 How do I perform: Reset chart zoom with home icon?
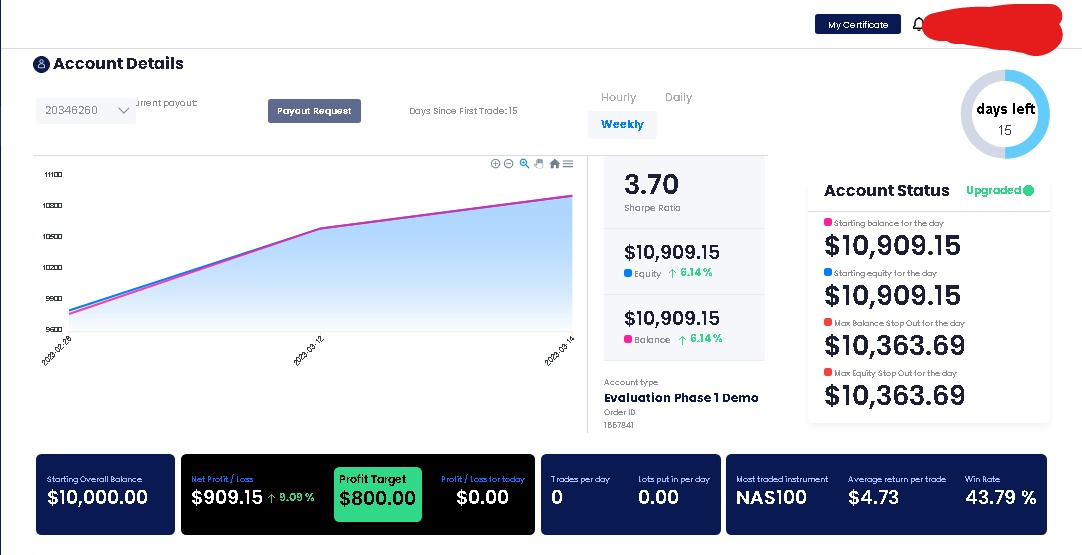coord(554,164)
